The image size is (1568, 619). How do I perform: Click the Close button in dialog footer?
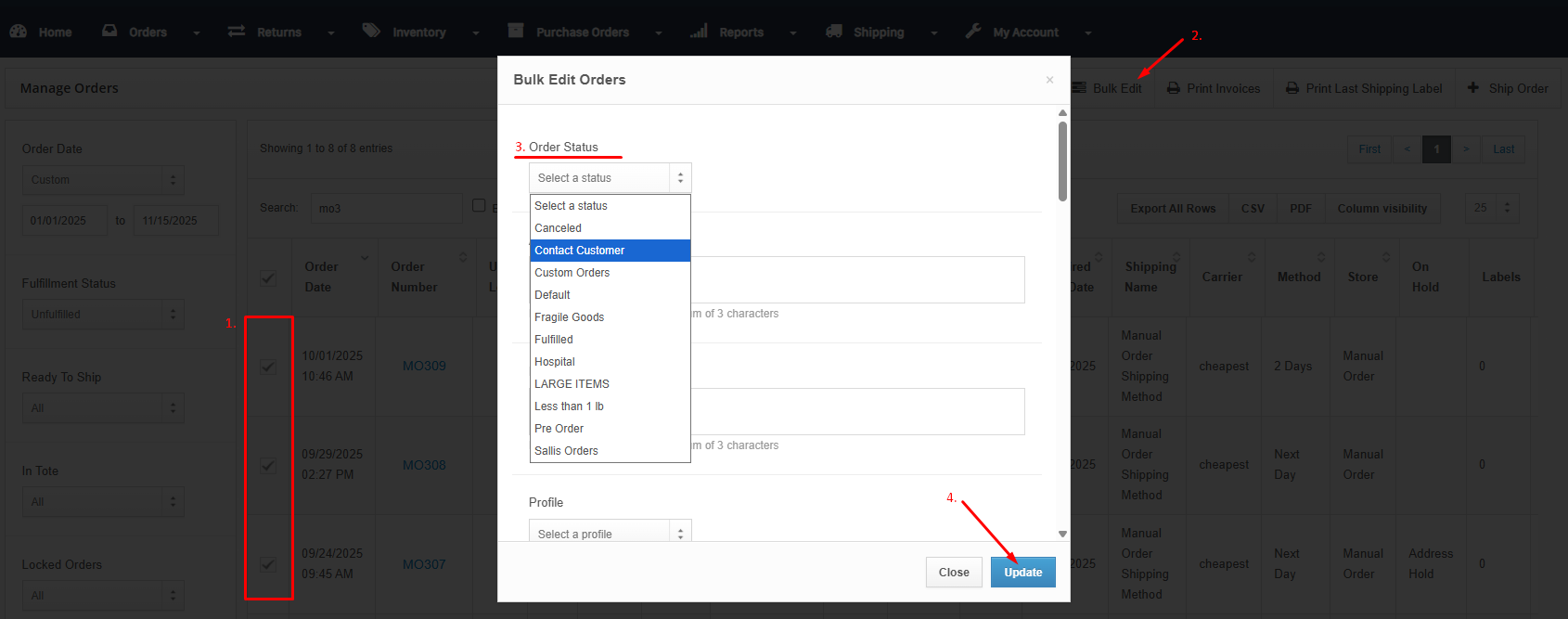click(x=954, y=573)
